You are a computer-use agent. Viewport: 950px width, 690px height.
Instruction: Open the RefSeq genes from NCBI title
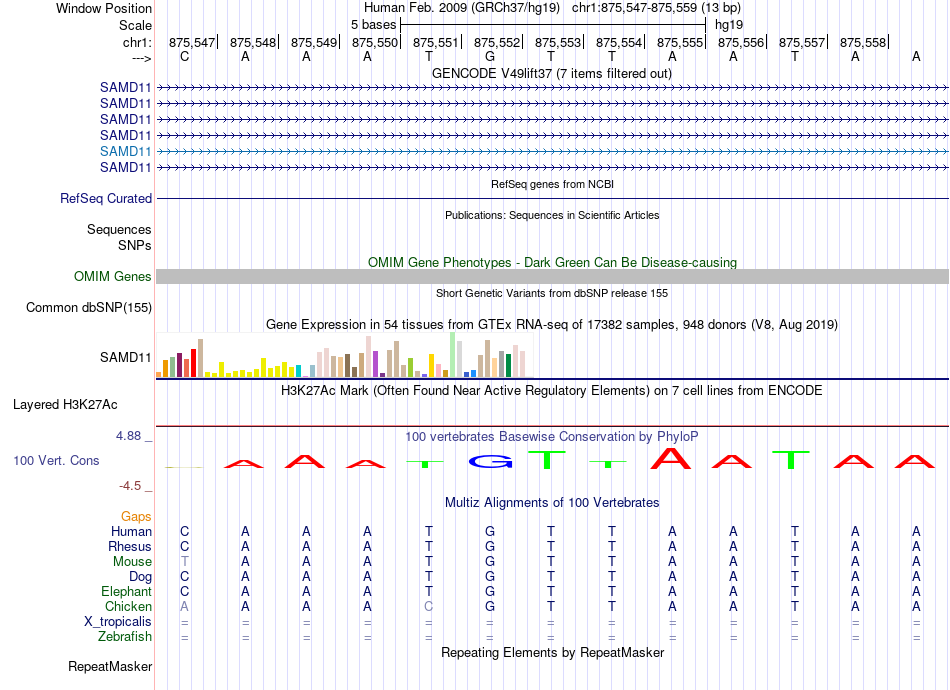click(x=552, y=184)
